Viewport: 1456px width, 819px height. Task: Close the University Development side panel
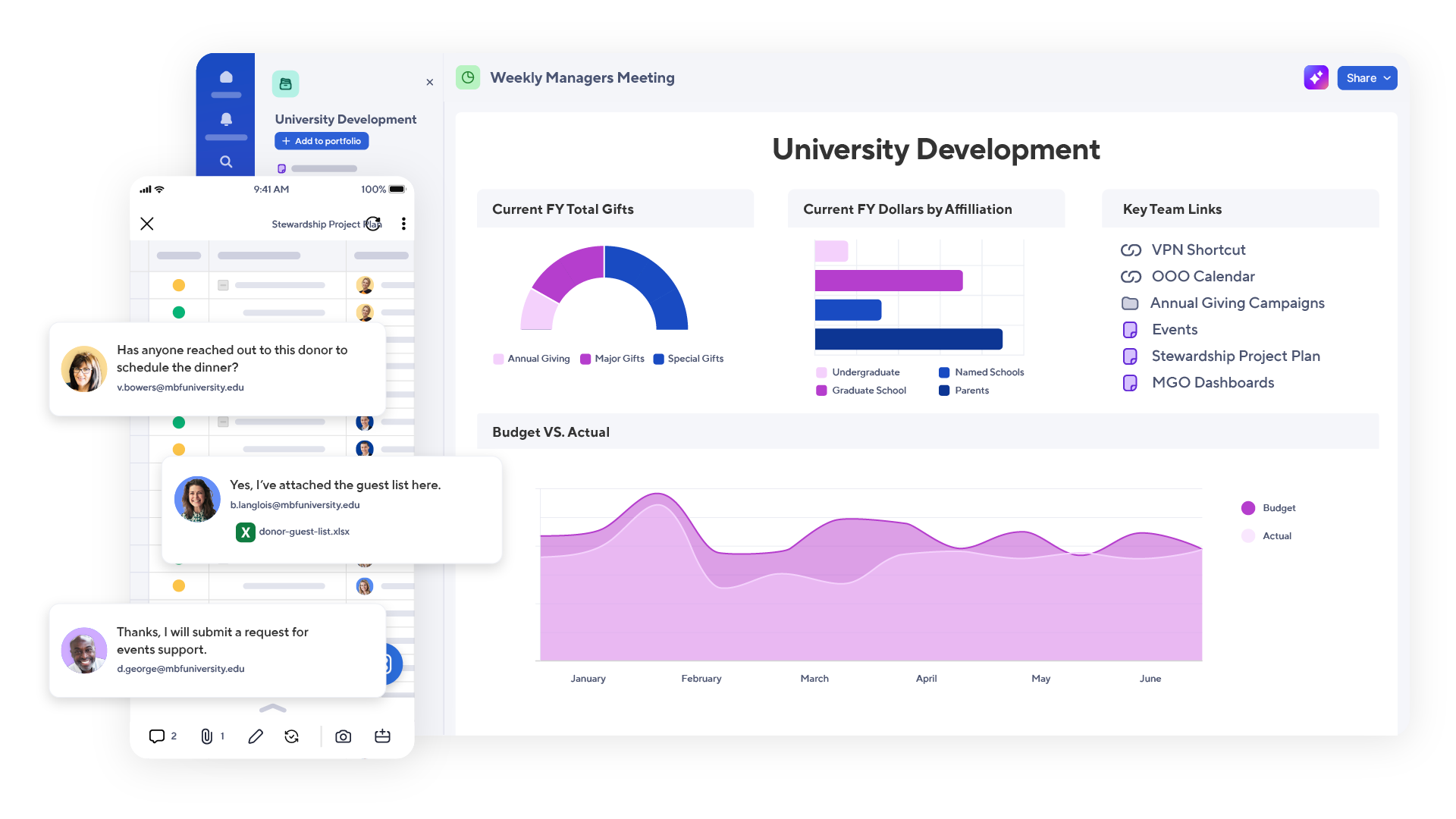430,82
